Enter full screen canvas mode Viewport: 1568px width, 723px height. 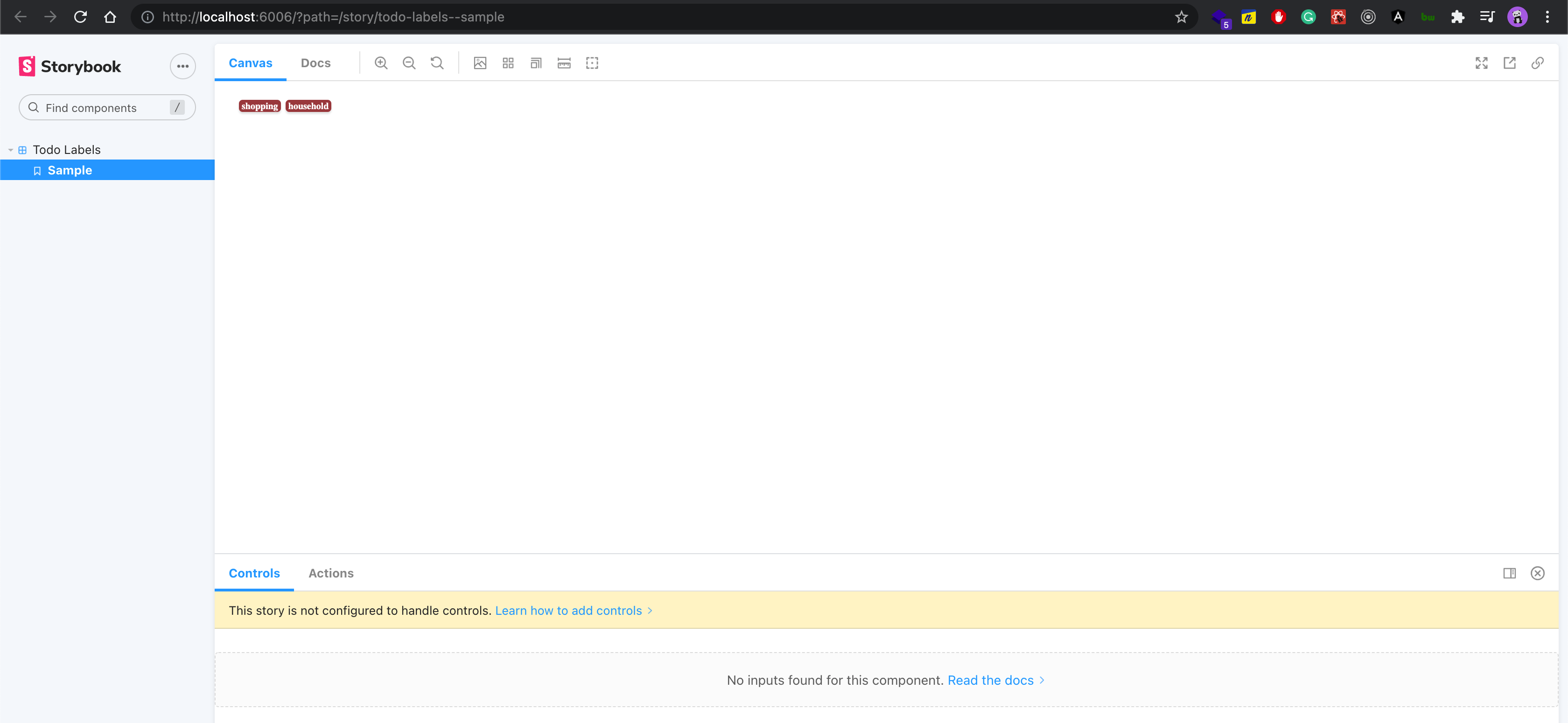[x=1482, y=63]
